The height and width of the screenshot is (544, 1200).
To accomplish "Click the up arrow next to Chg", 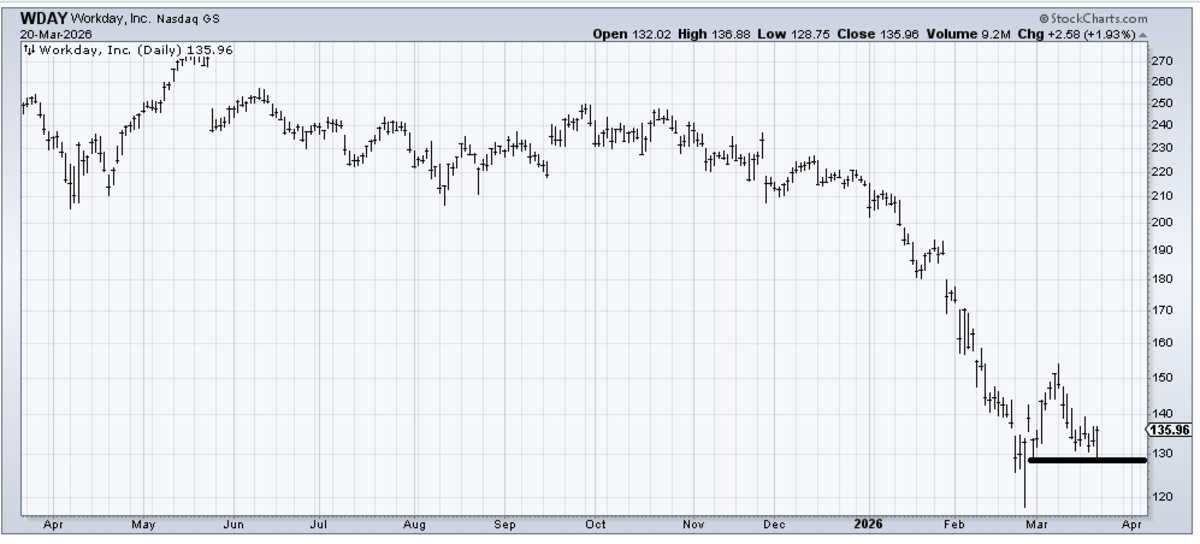I will tap(1142, 34).
